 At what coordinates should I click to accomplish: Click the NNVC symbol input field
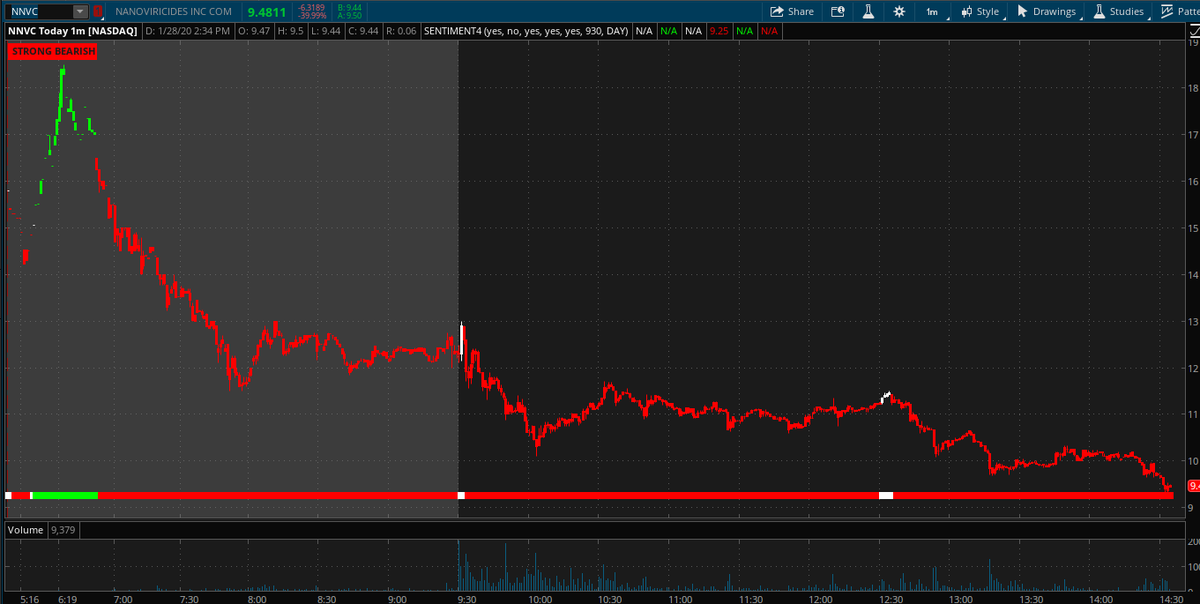40,11
